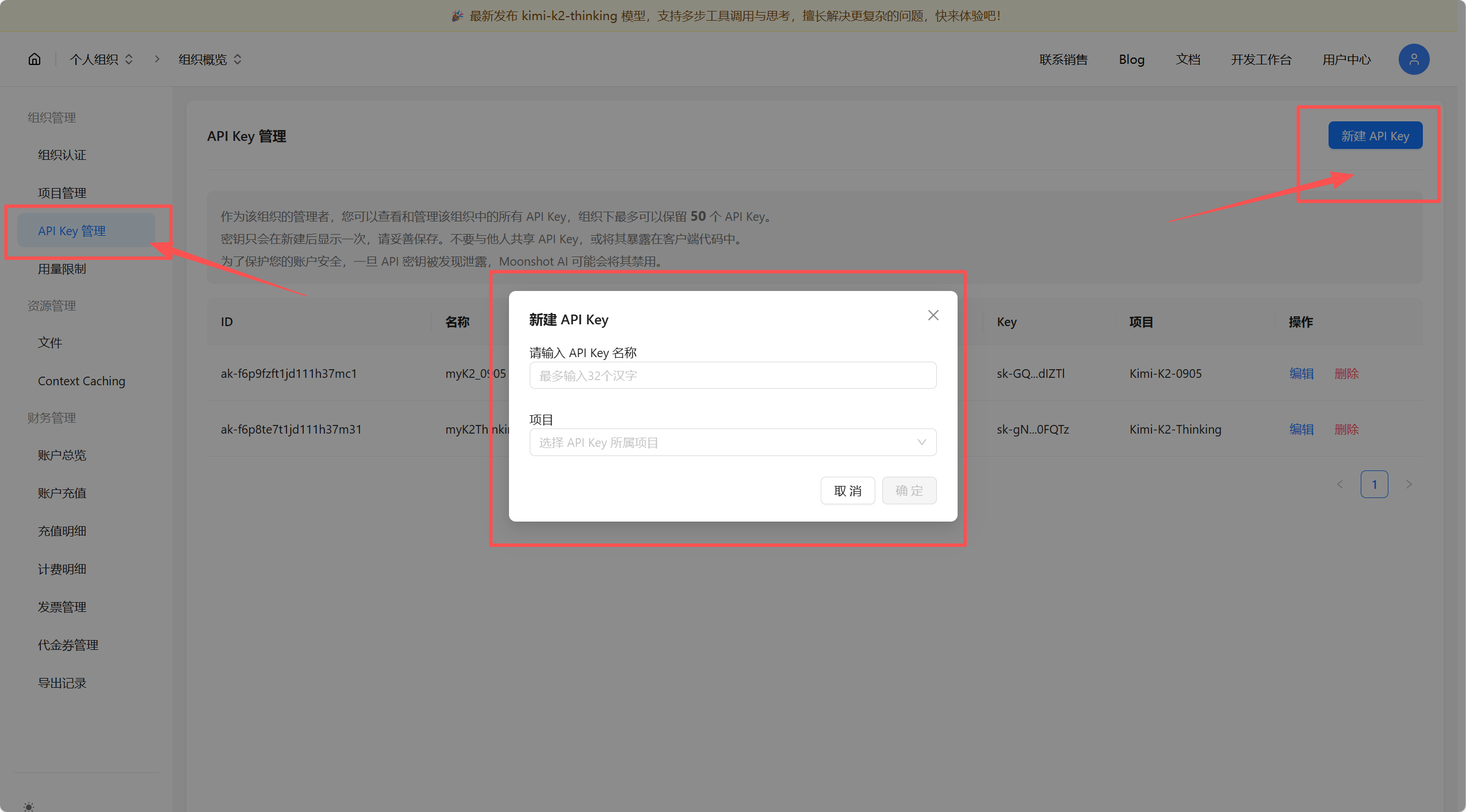The height and width of the screenshot is (812, 1466).
Task: Open the 文档 navigation item
Action: [1188, 59]
